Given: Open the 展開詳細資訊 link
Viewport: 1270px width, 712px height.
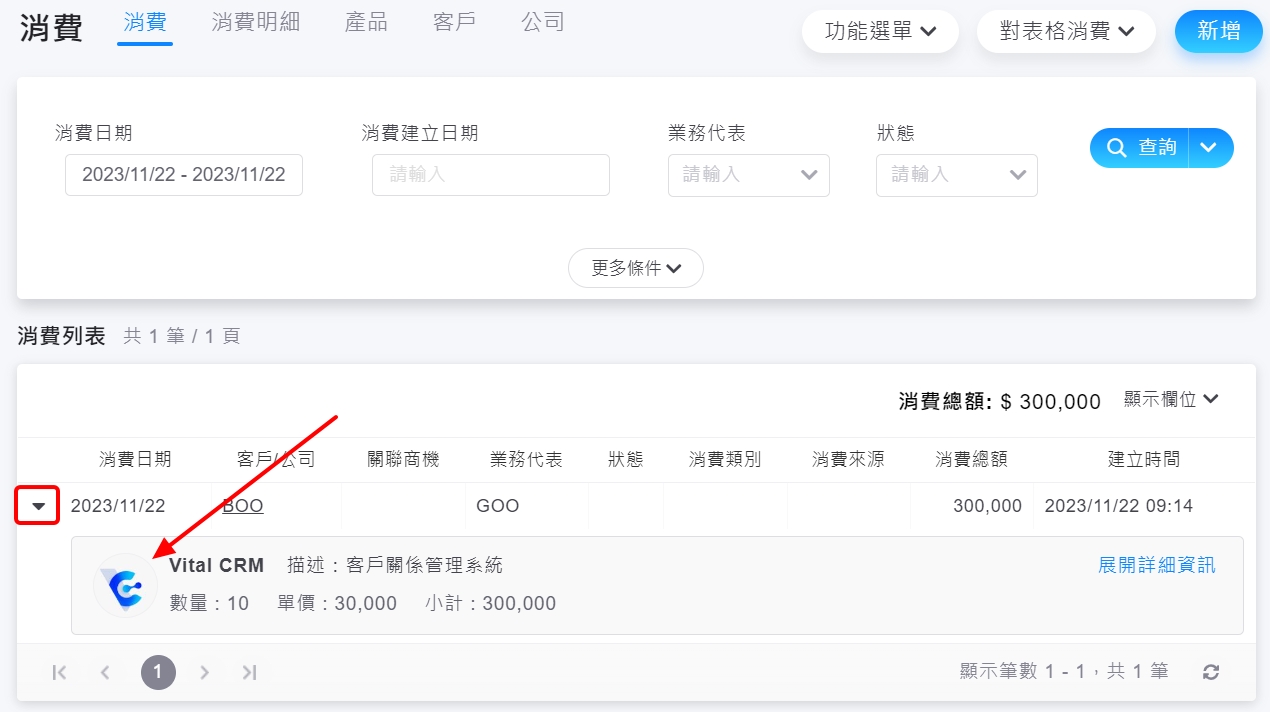Looking at the screenshot, I should 1156,565.
